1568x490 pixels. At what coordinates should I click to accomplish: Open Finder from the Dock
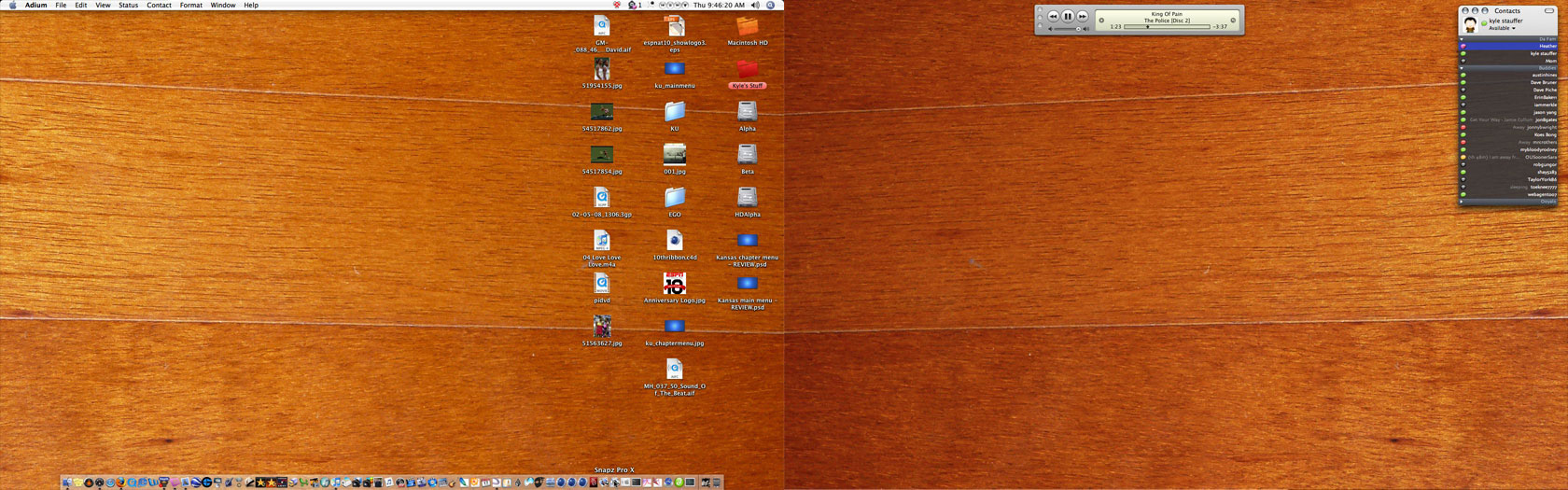[x=67, y=483]
